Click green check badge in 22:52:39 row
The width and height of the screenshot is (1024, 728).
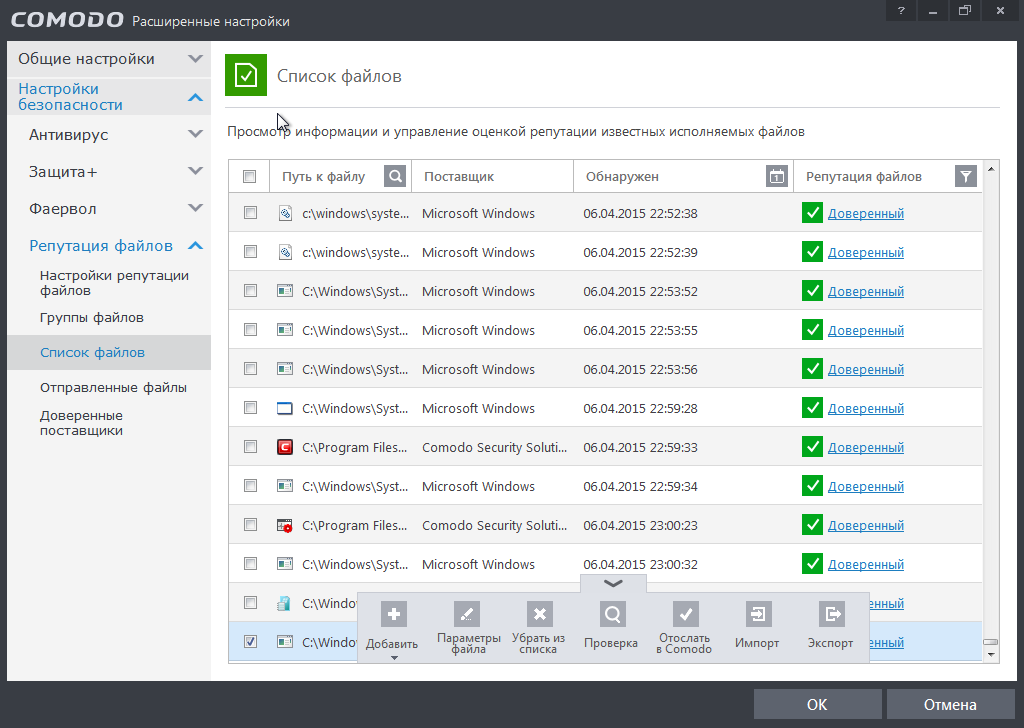812,252
